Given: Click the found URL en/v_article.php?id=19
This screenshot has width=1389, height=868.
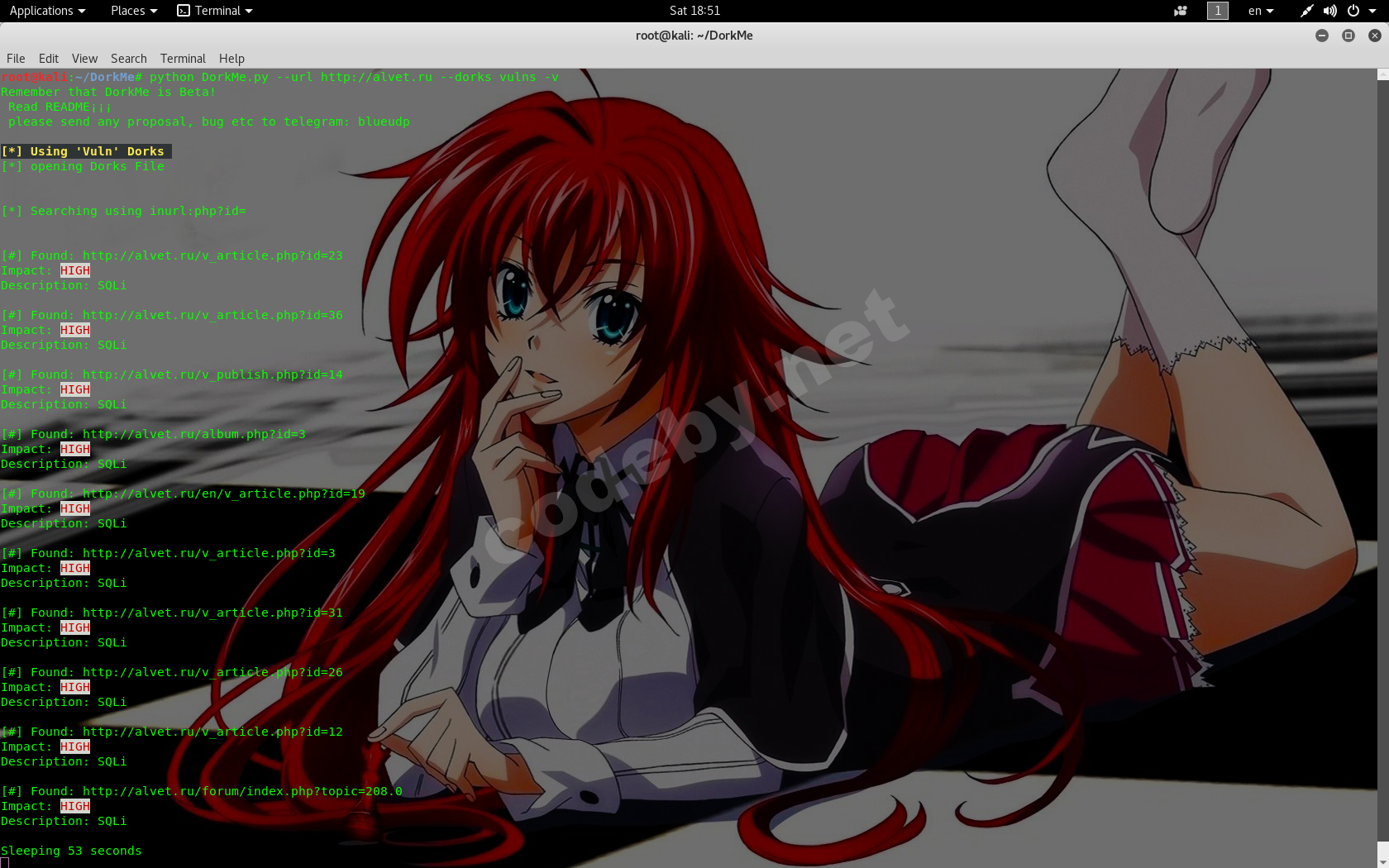Looking at the screenshot, I should click(x=224, y=494).
